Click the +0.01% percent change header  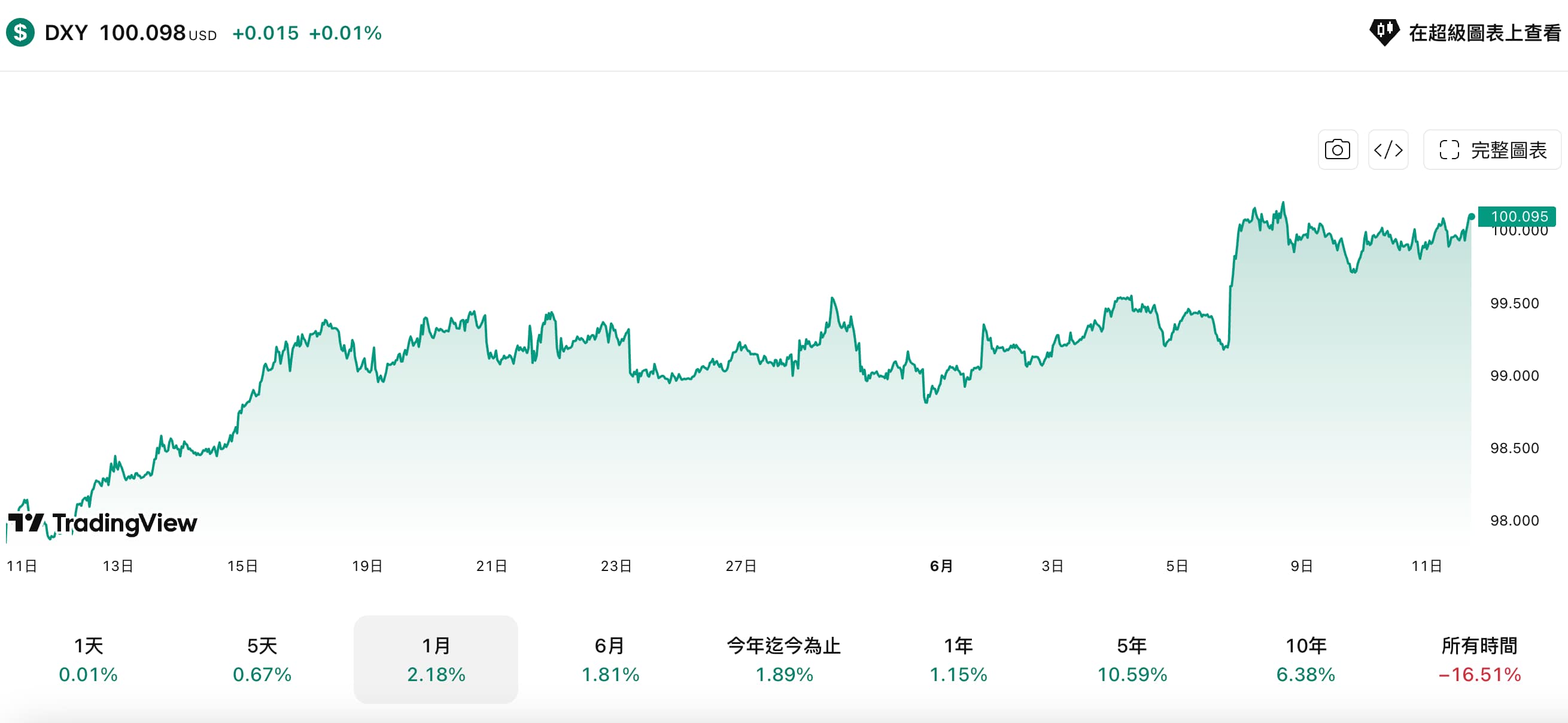(345, 33)
